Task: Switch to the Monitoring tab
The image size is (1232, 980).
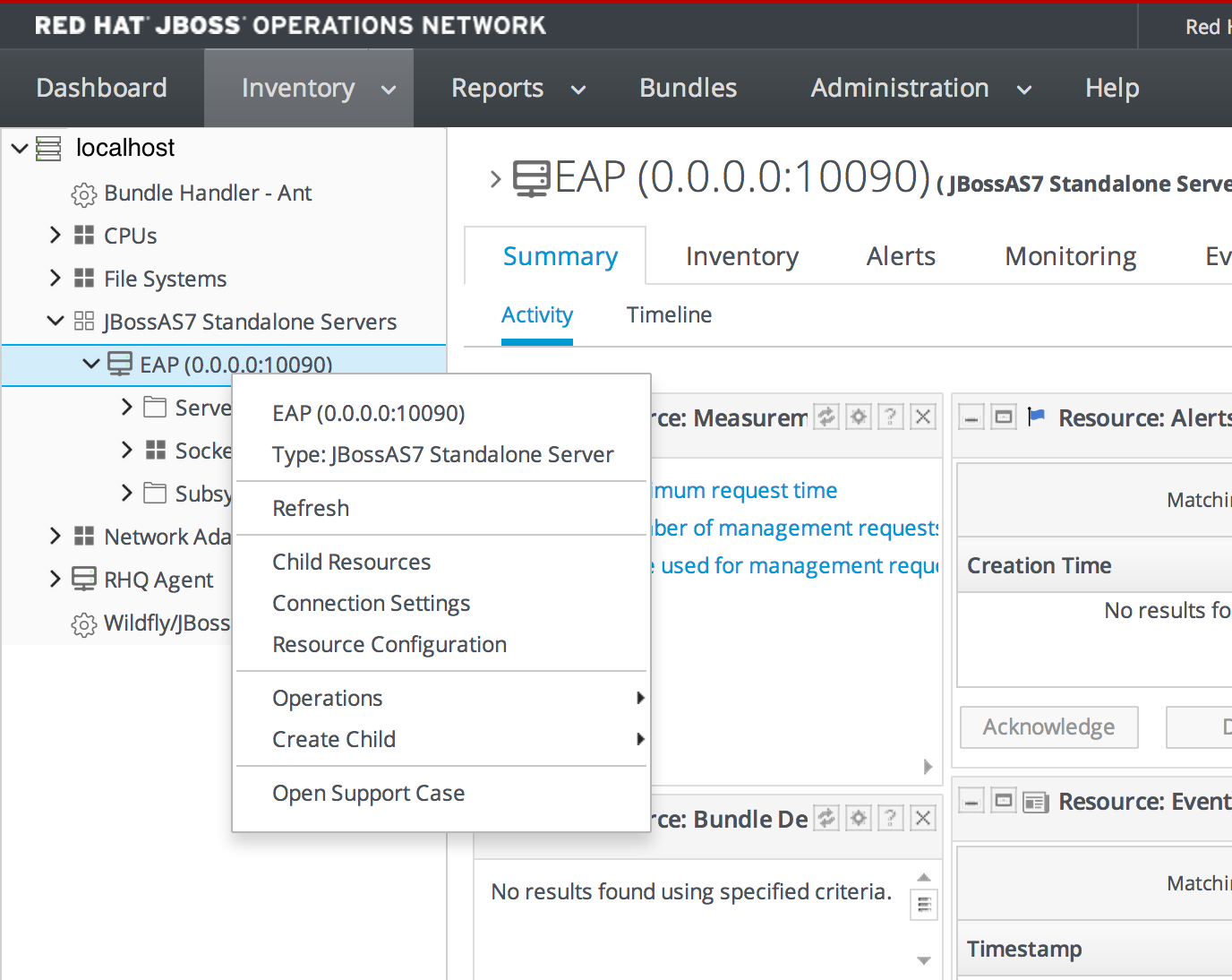Action: tap(1071, 256)
